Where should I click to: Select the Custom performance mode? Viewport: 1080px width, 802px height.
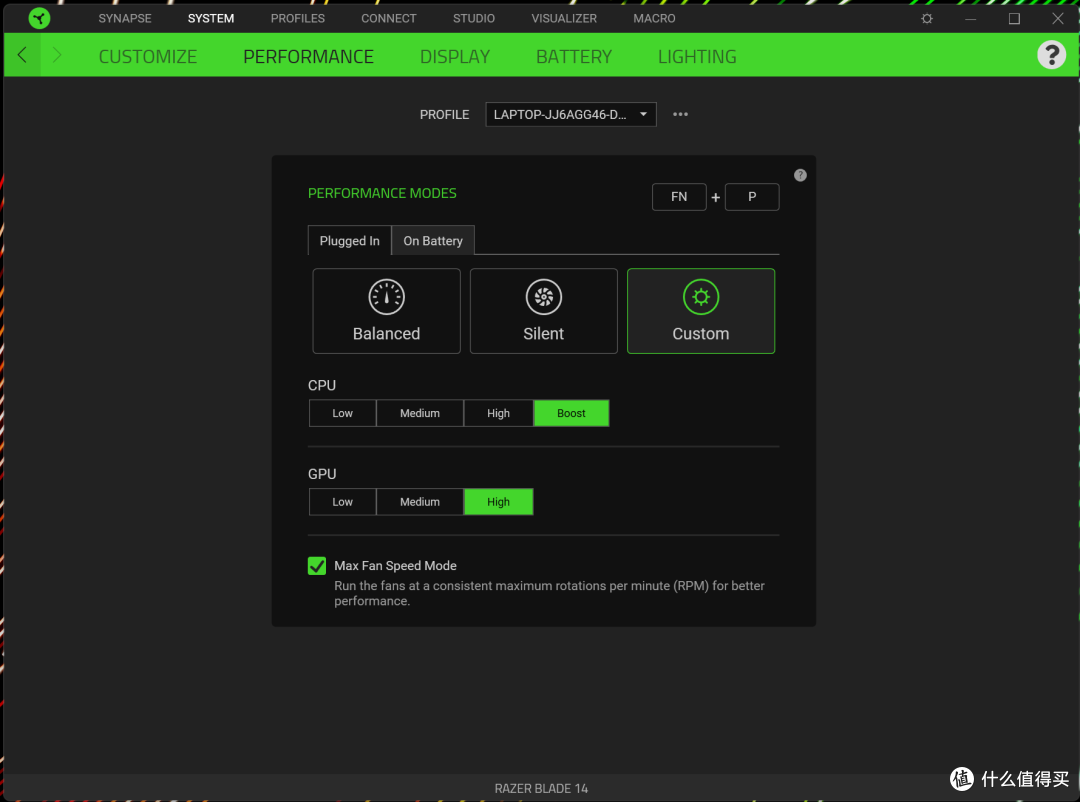700,311
